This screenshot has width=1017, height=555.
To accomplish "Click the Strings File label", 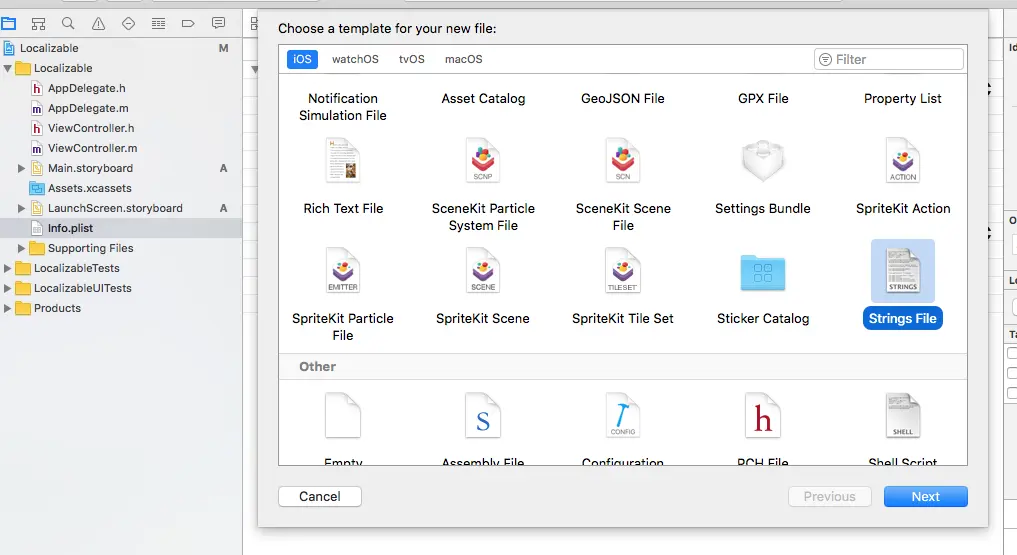I will (903, 318).
